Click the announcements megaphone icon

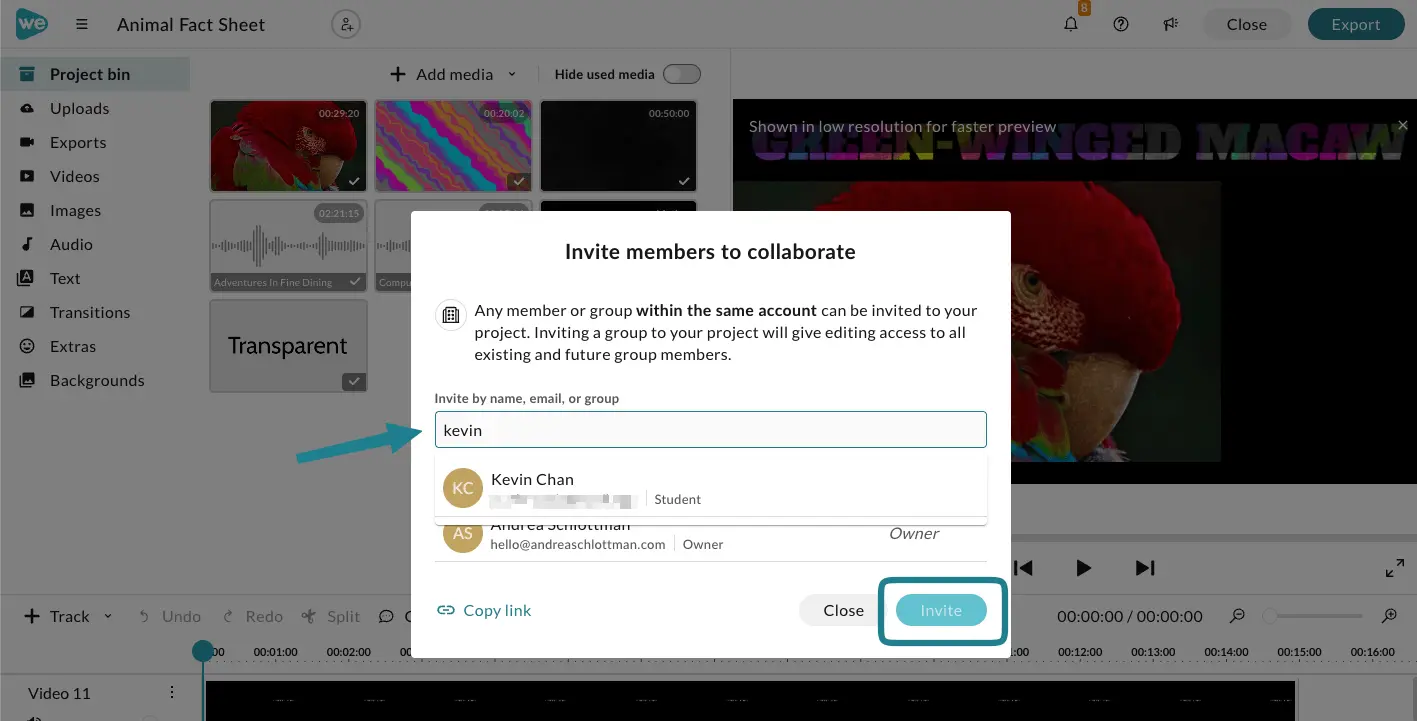pos(1170,25)
